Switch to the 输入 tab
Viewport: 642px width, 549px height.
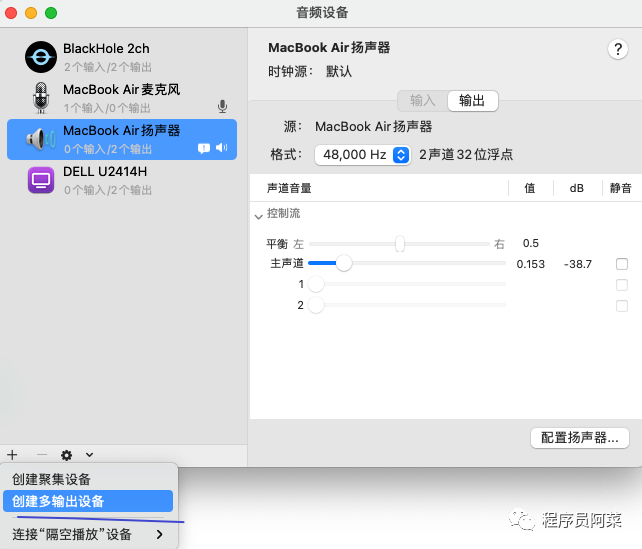tap(423, 101)
